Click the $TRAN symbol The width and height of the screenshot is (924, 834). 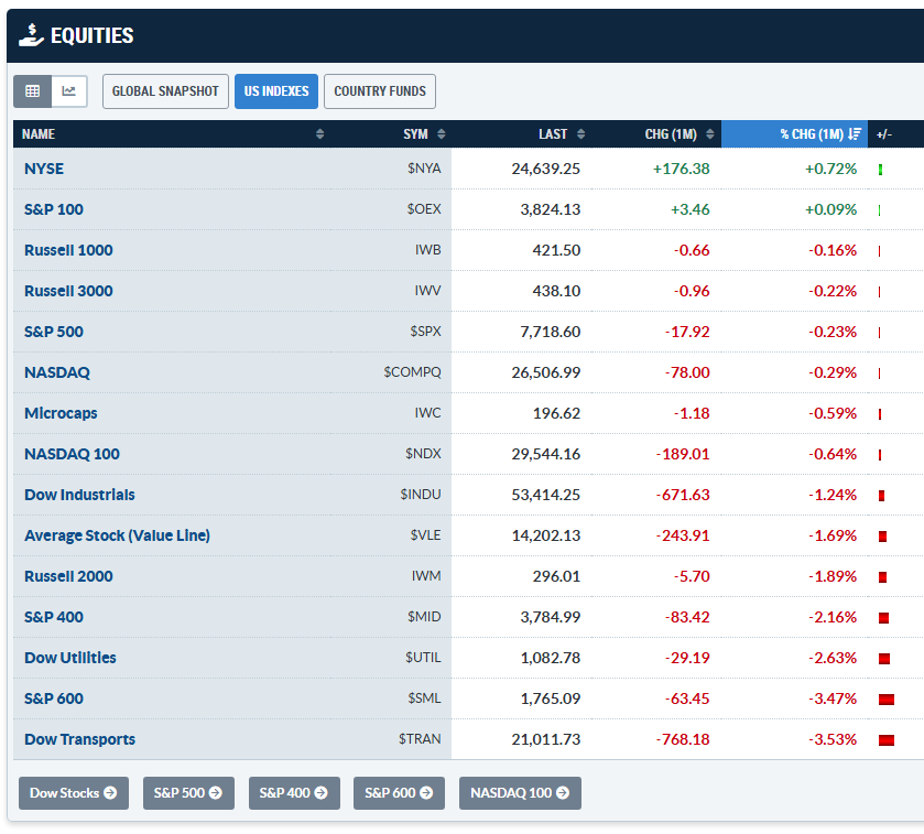pos(420,739)
